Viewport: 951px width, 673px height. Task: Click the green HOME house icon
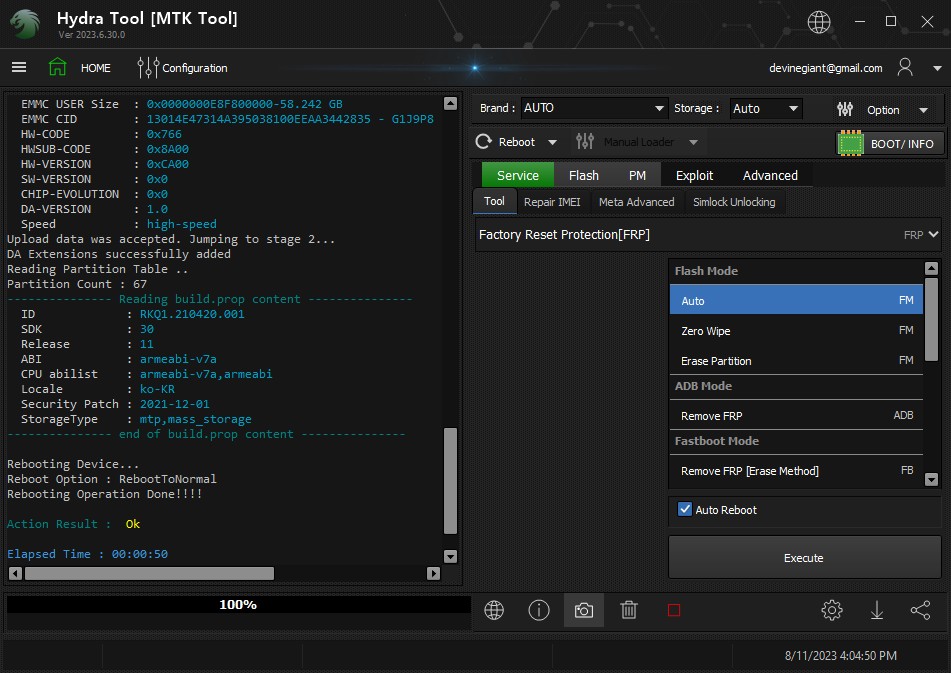58,67
